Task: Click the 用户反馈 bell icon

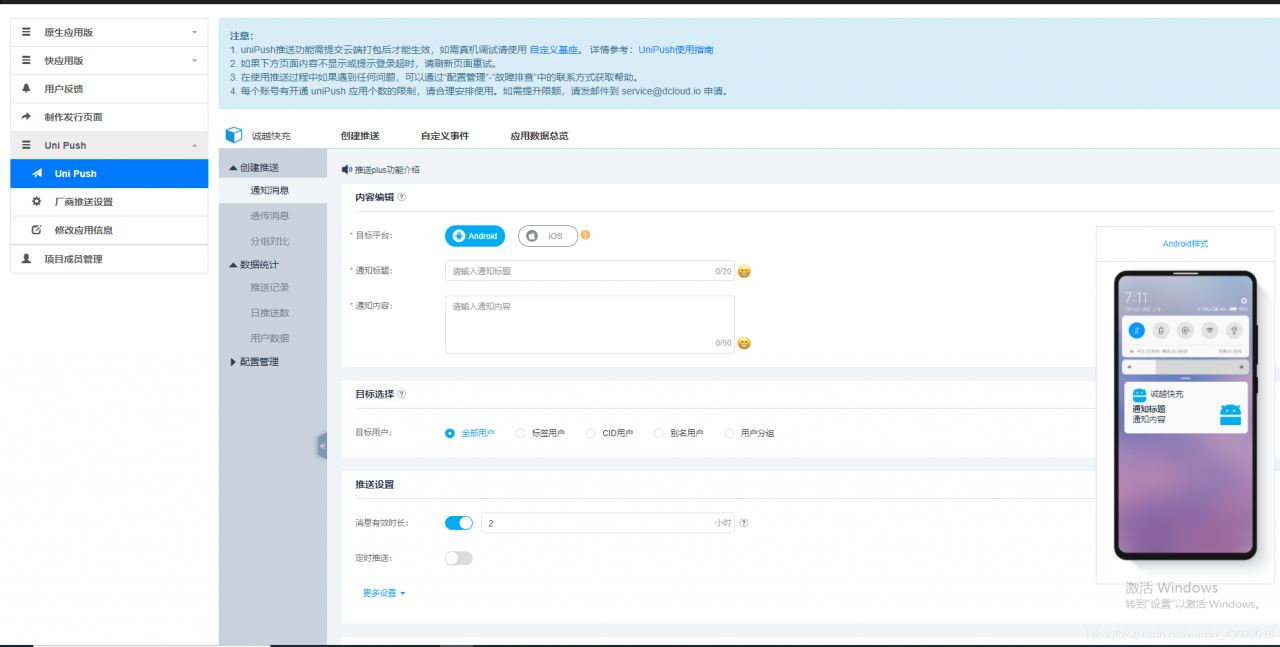Action: point(28,88)
